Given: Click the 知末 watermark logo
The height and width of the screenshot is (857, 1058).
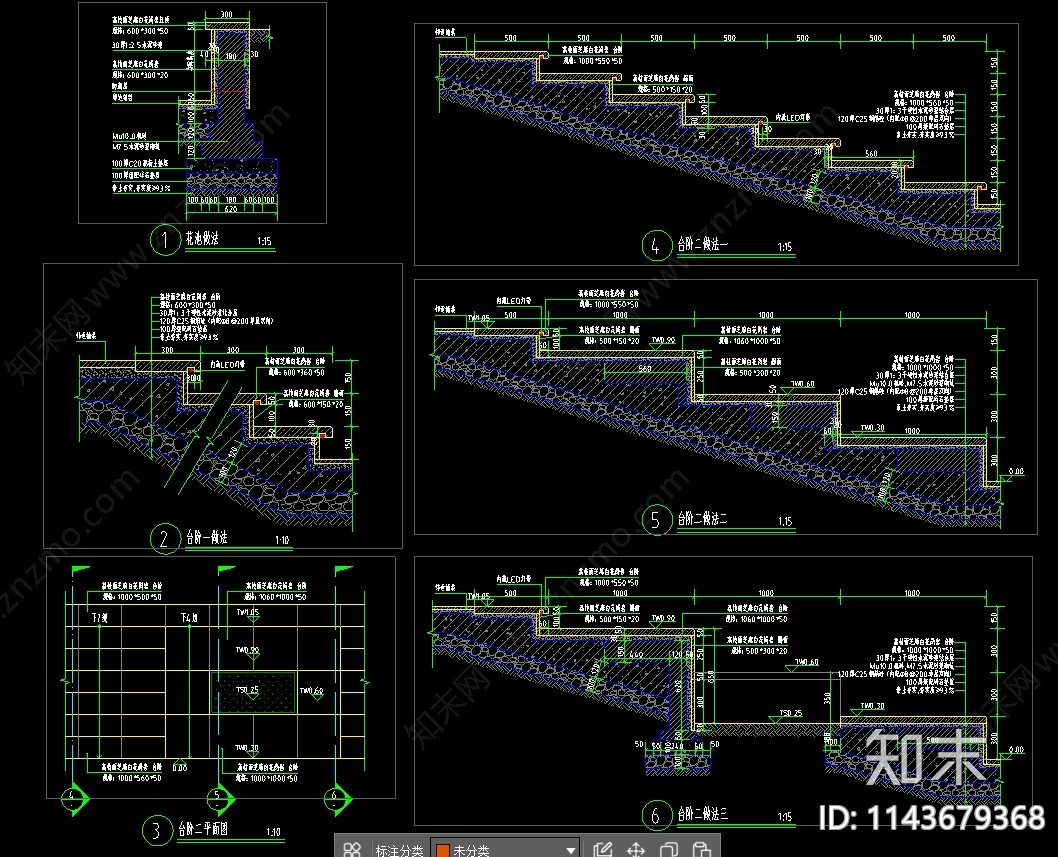Looking at the screenshot, I should click(x=925, y=758).
